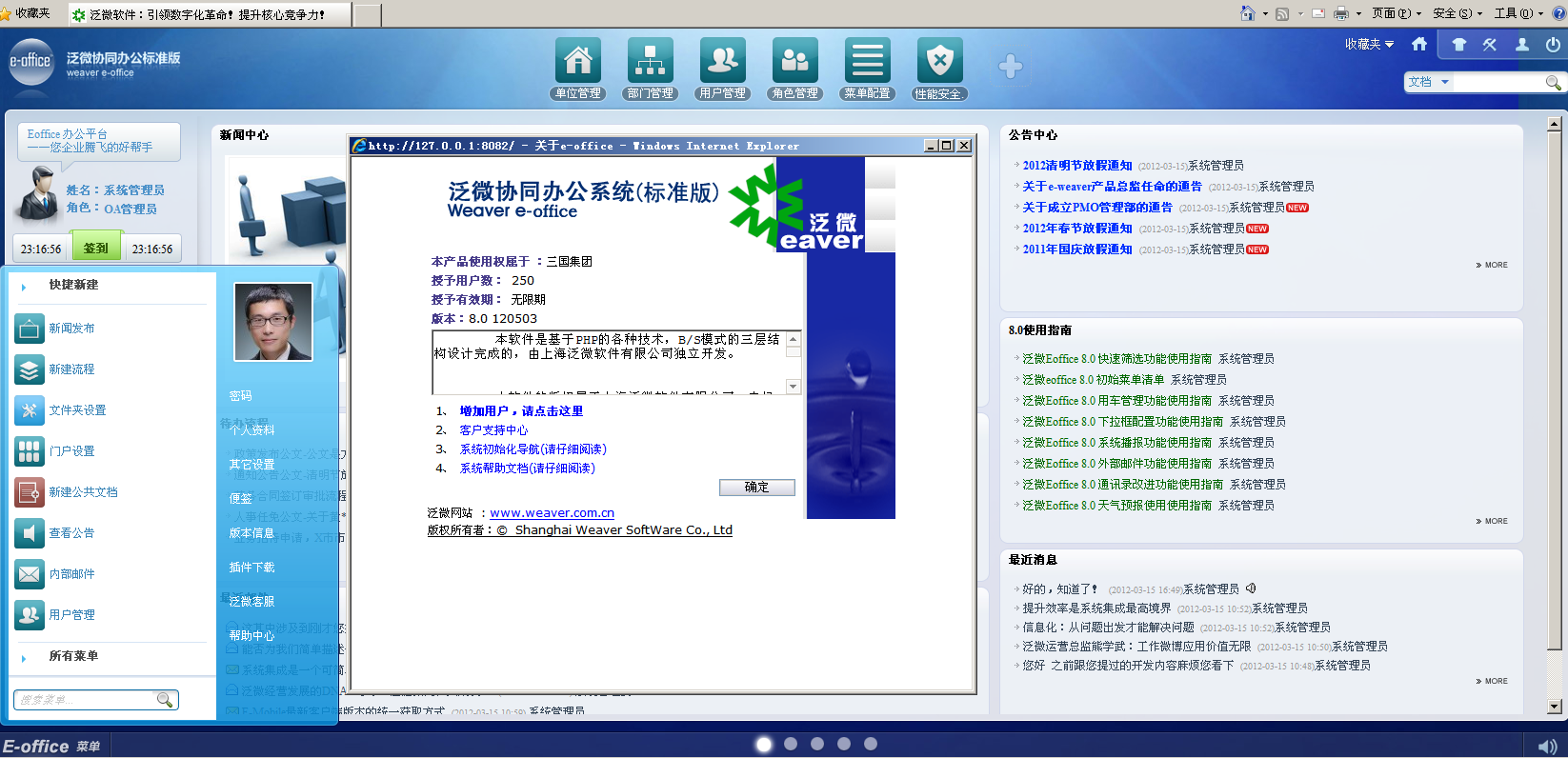Open the 单位管理 home icon
The image size is (1568, 758).
pos(578,61)
